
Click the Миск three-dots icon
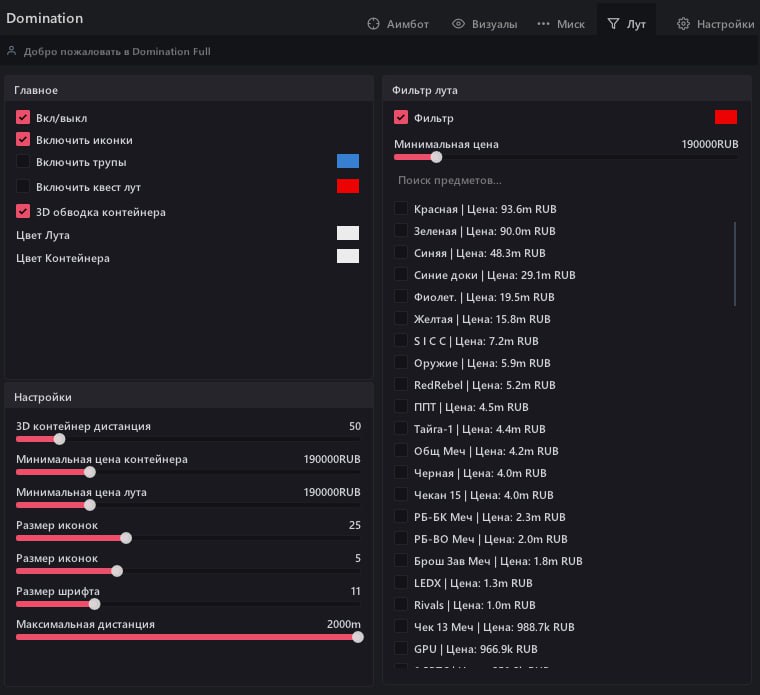[543, 24]
